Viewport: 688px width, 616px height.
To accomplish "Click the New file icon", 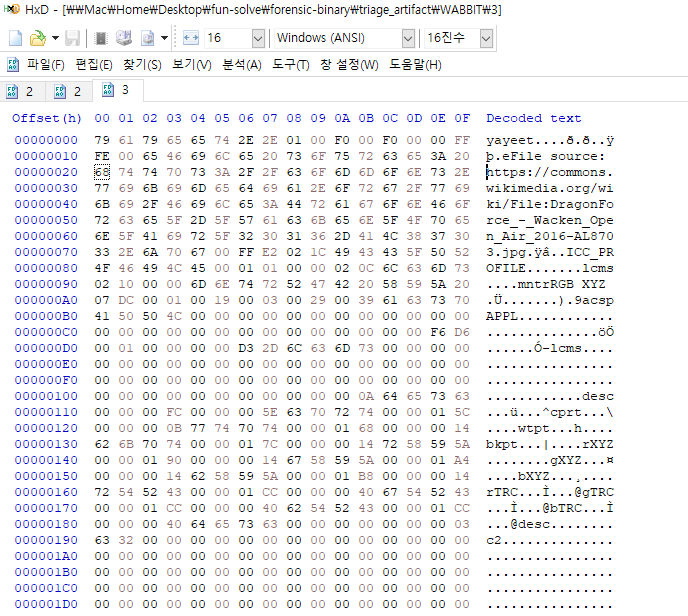I will (15, 38).
